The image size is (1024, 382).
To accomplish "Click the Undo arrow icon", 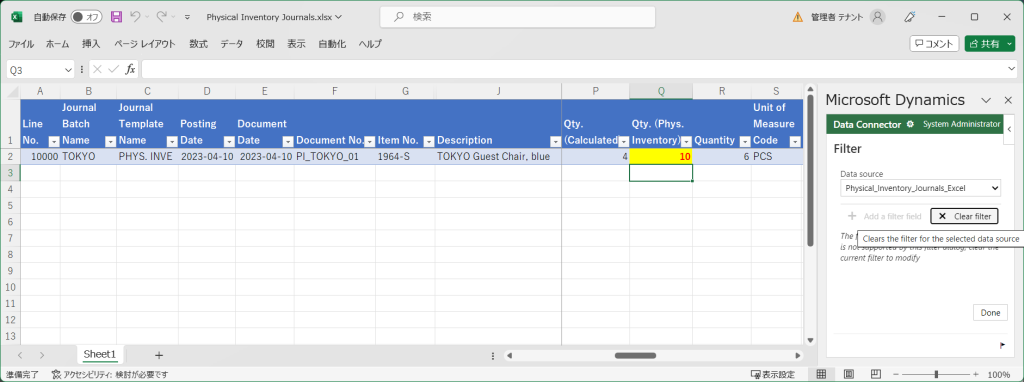I will (135, 17).
